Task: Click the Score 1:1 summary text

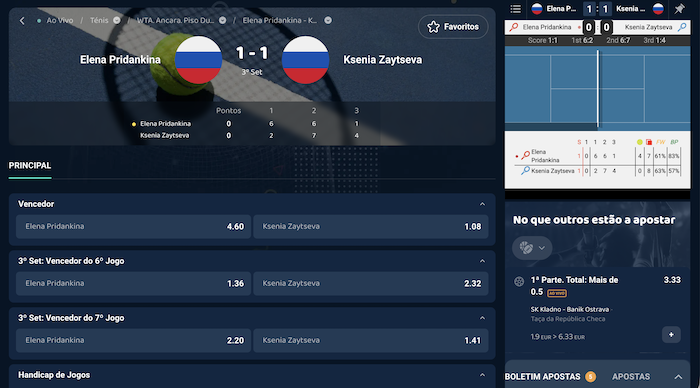Action: coord(542,40)
